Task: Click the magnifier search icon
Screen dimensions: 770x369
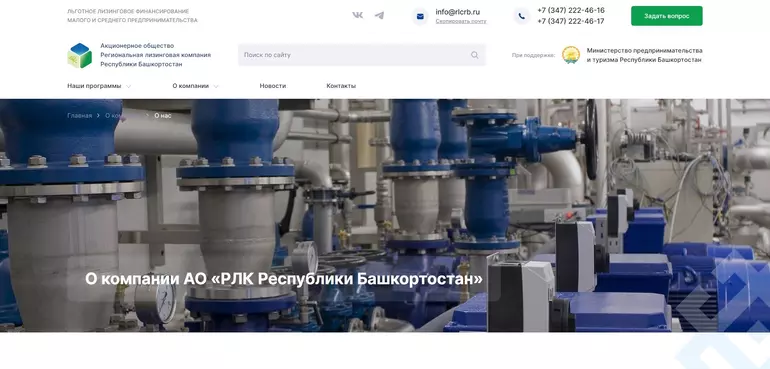Action: [474, 55]
